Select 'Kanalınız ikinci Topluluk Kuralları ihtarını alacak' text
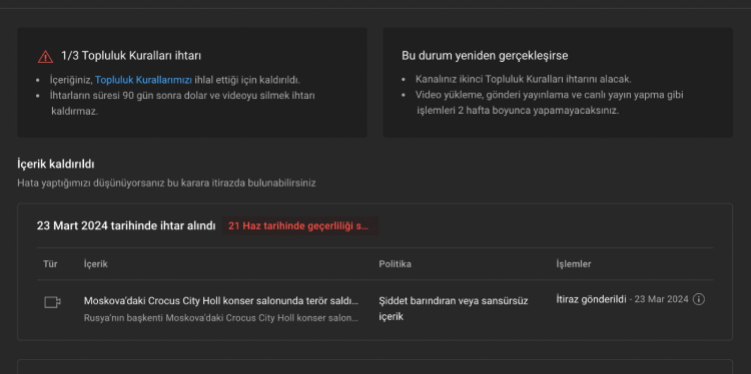This screenshot has height=374, width=751. click(x=523, y=79)
